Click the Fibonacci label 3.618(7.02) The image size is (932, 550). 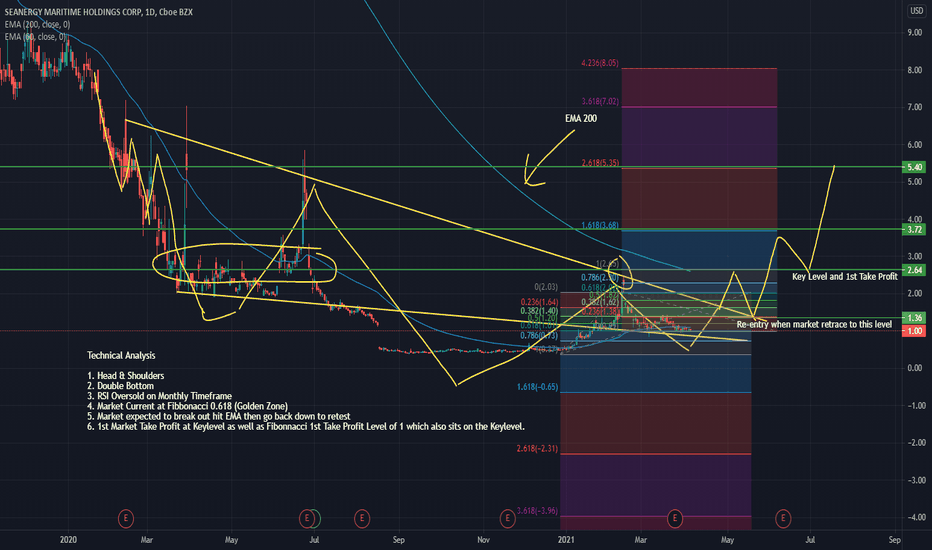pyautogui.click(x=600, y=102)
